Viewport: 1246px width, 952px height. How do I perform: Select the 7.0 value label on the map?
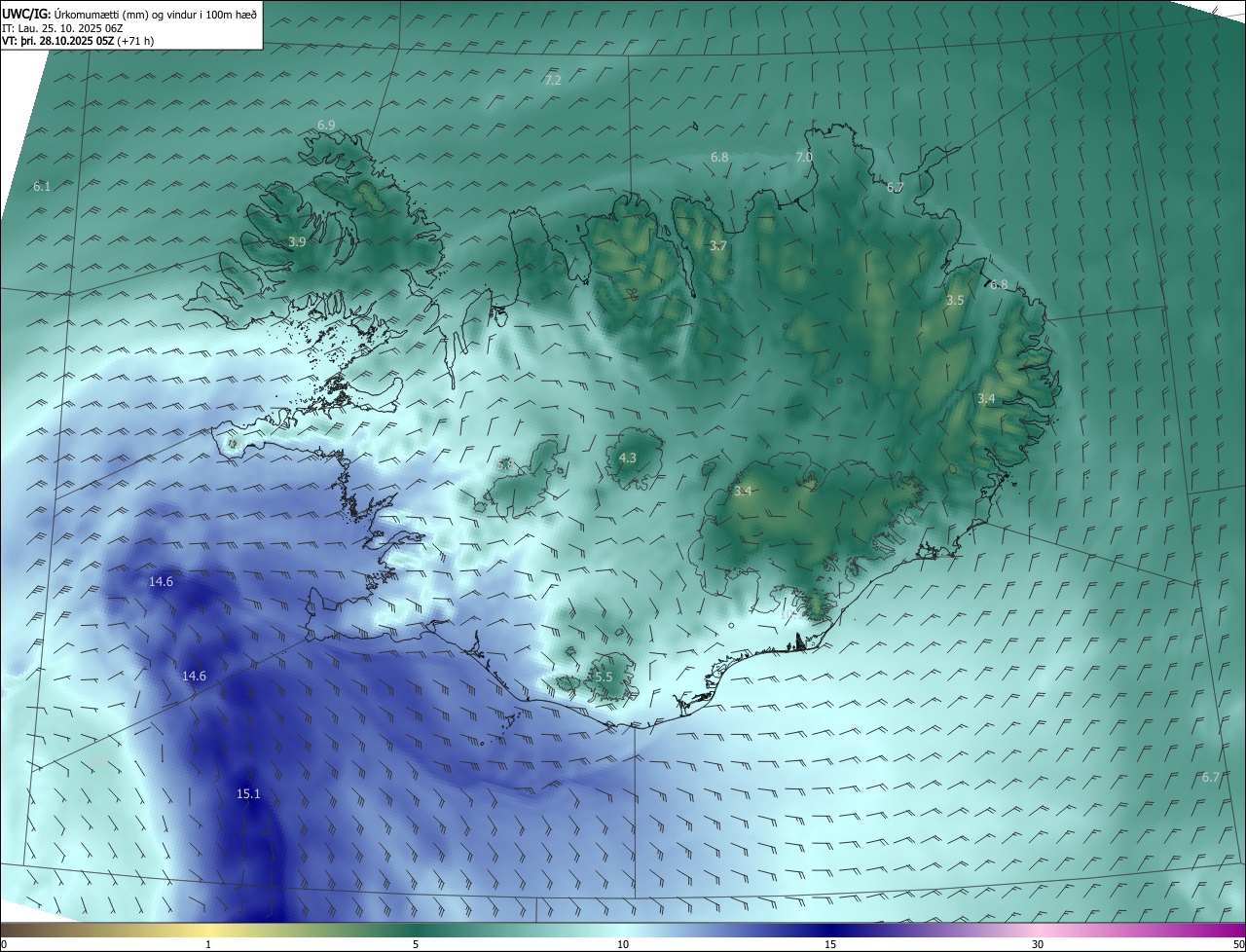point(804,157)
